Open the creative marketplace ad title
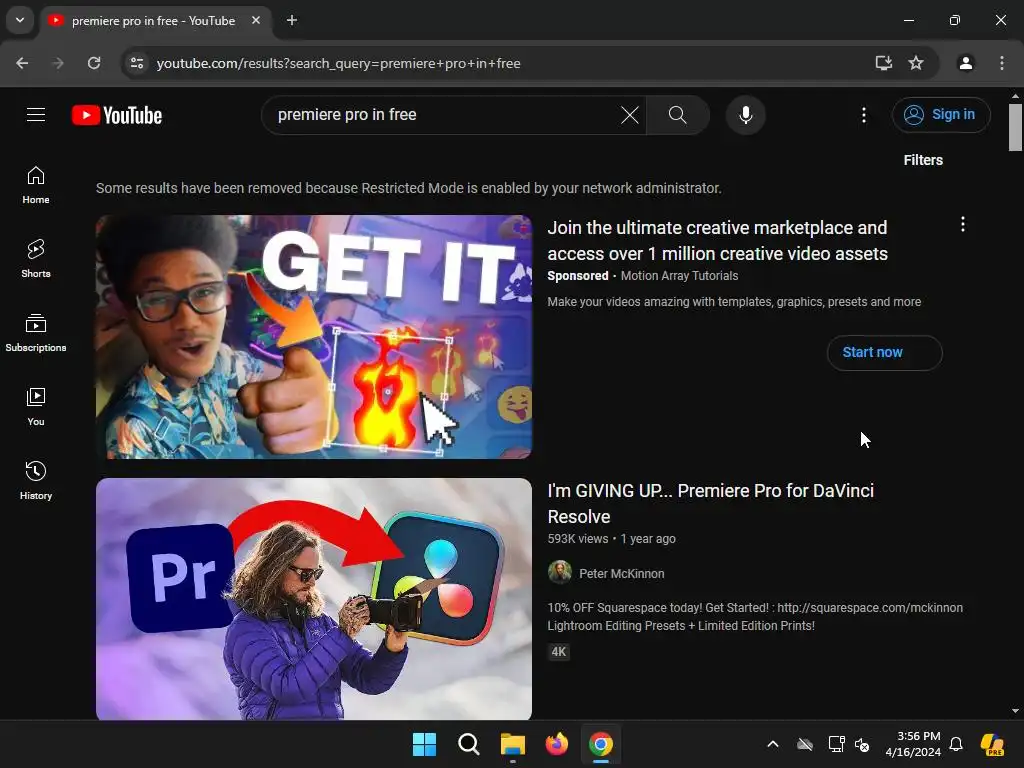The height and width of the screenshot is (768, 1024). pyautogui.click(x=717, y=240)
